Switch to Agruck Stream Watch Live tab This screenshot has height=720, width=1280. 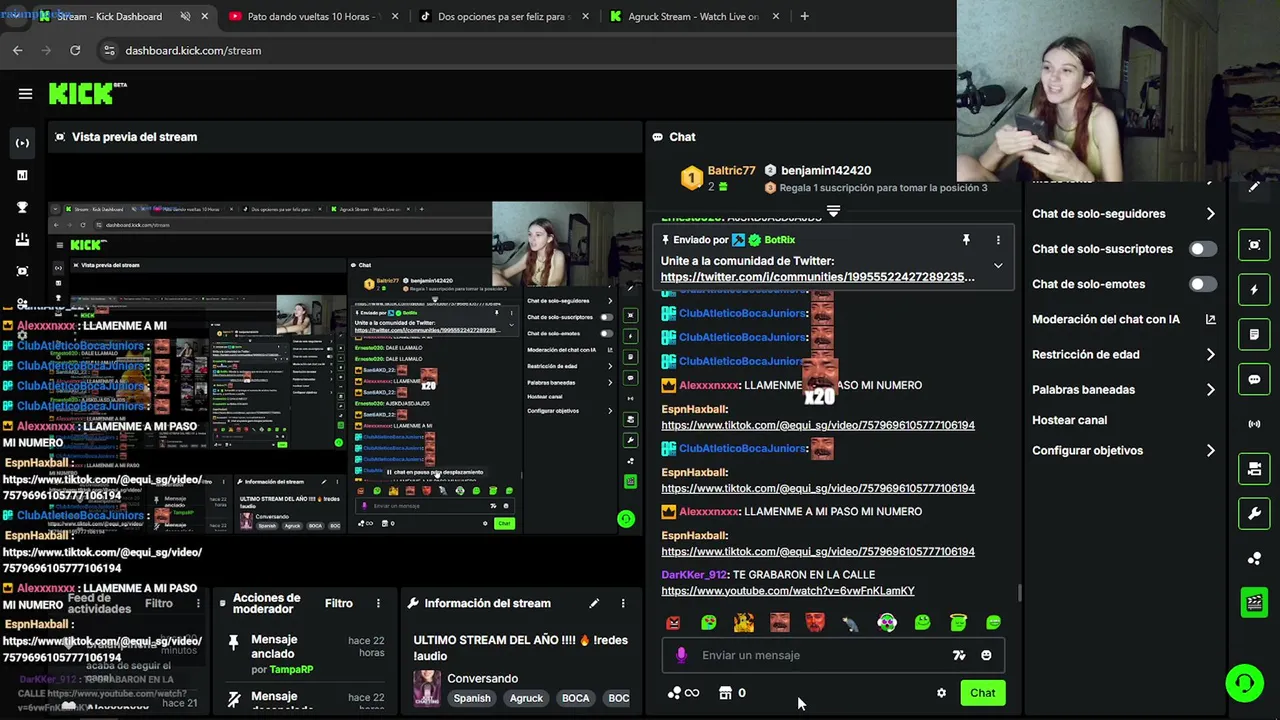coord(692,16)
